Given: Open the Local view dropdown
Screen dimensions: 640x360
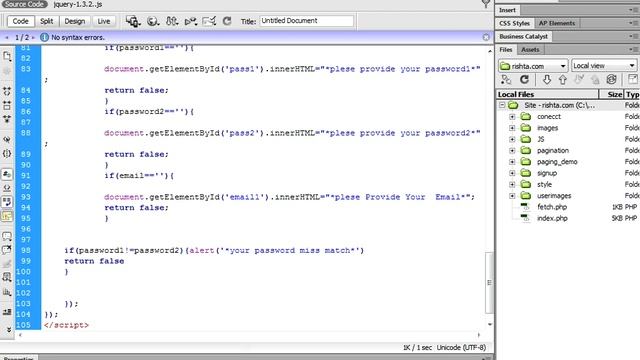Looking at the screenshot, I should 604,66.
